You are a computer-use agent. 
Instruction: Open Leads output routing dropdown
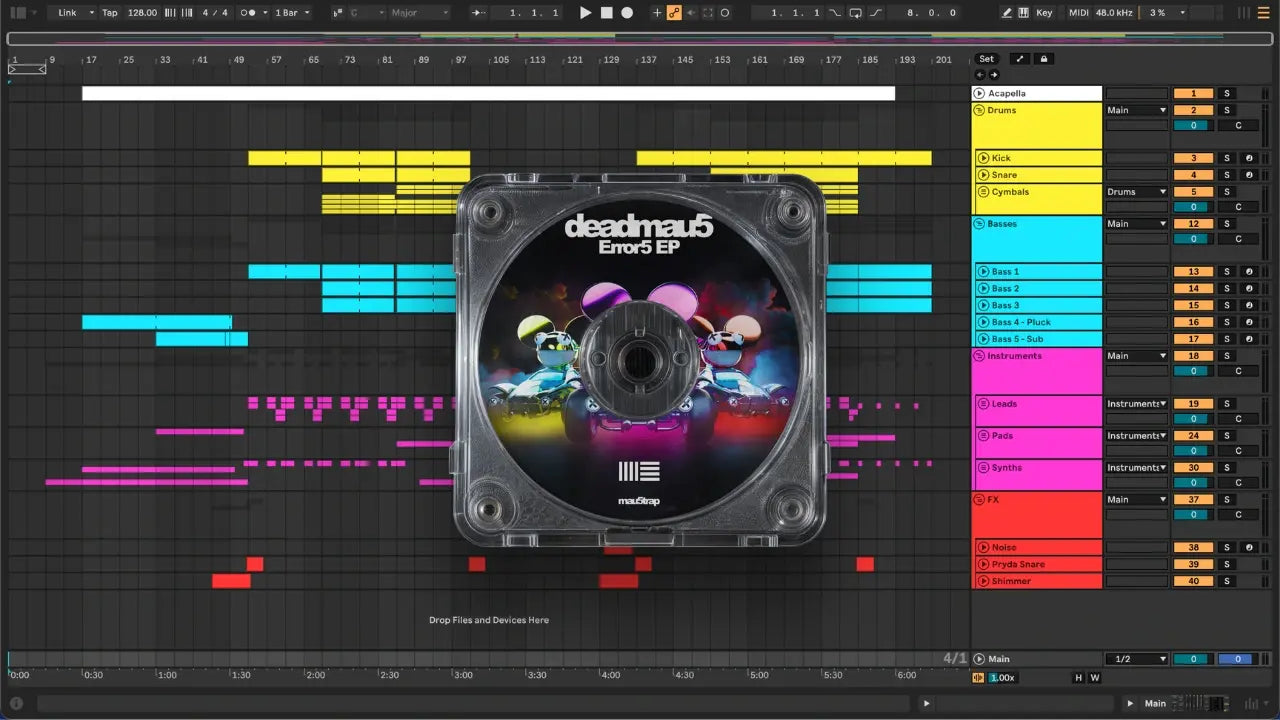point(1136,404)
